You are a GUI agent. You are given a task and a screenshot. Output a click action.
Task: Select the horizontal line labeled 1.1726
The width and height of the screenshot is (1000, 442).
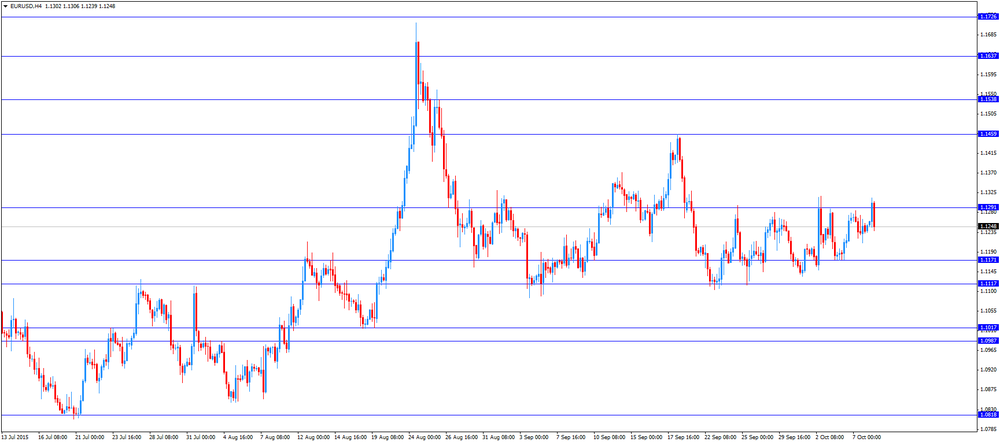coord(489,17)
